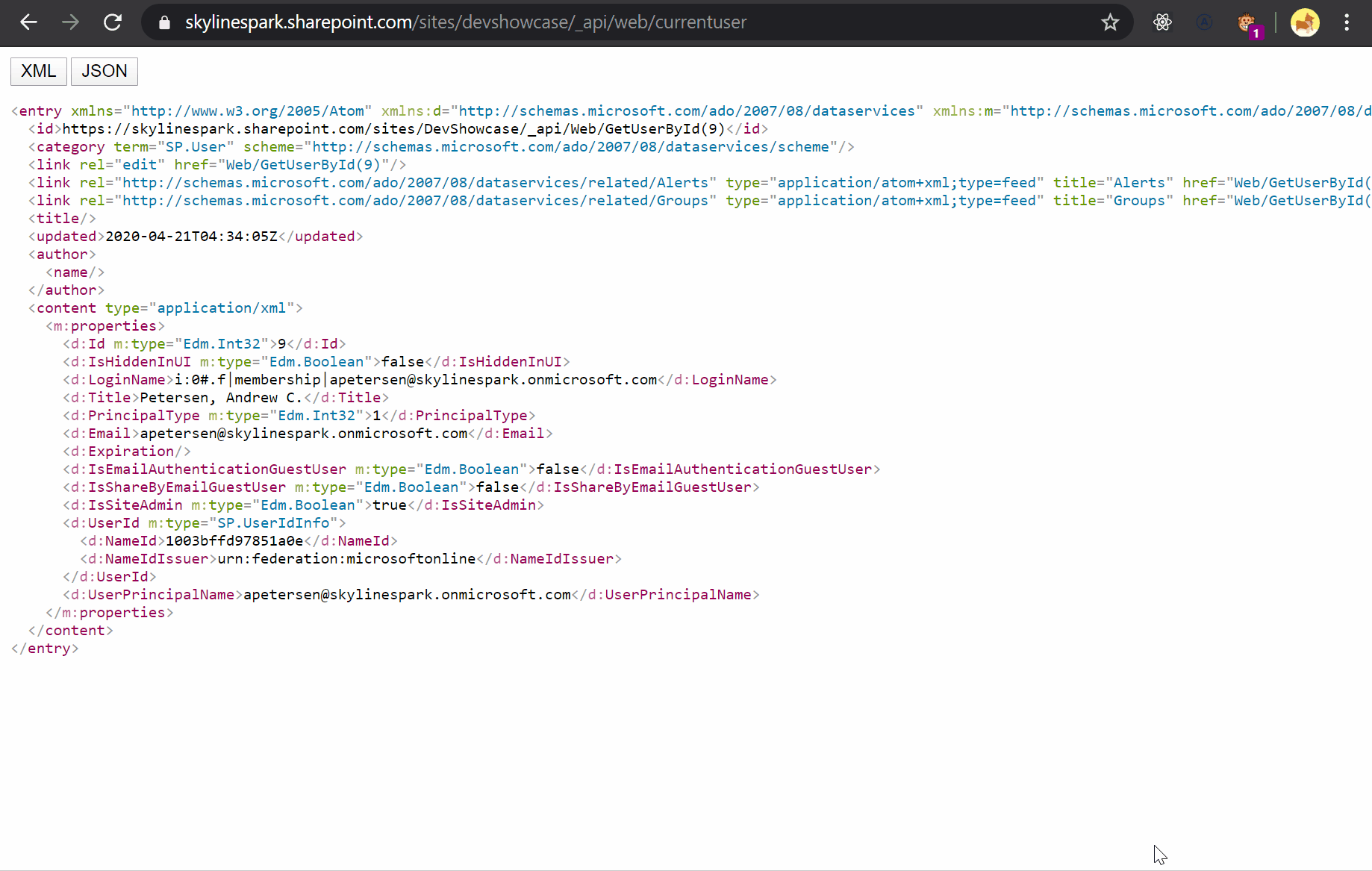Click the d:Email address value

(x=304, y=434)
